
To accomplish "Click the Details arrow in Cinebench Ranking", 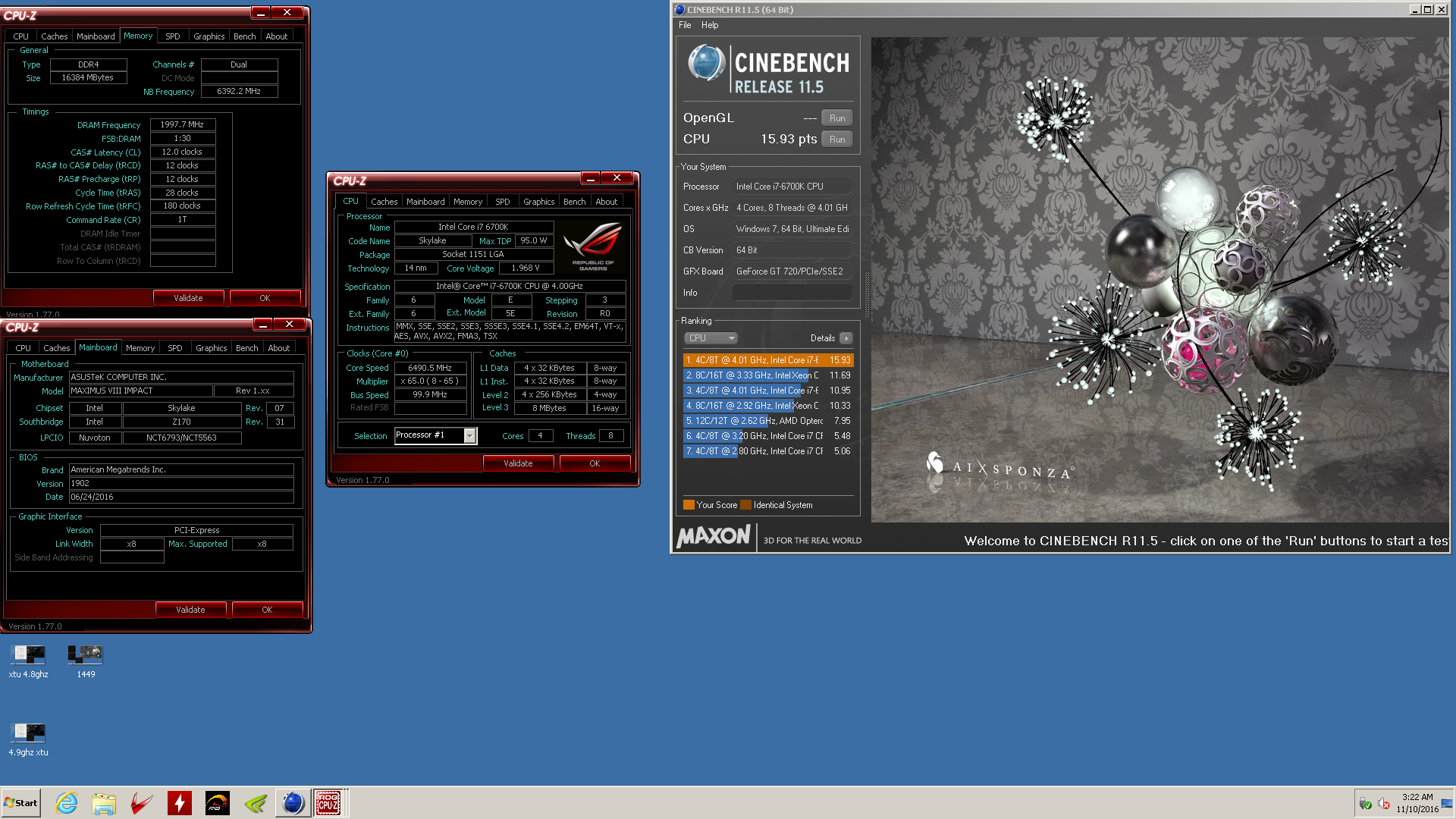I will point(846,338).
